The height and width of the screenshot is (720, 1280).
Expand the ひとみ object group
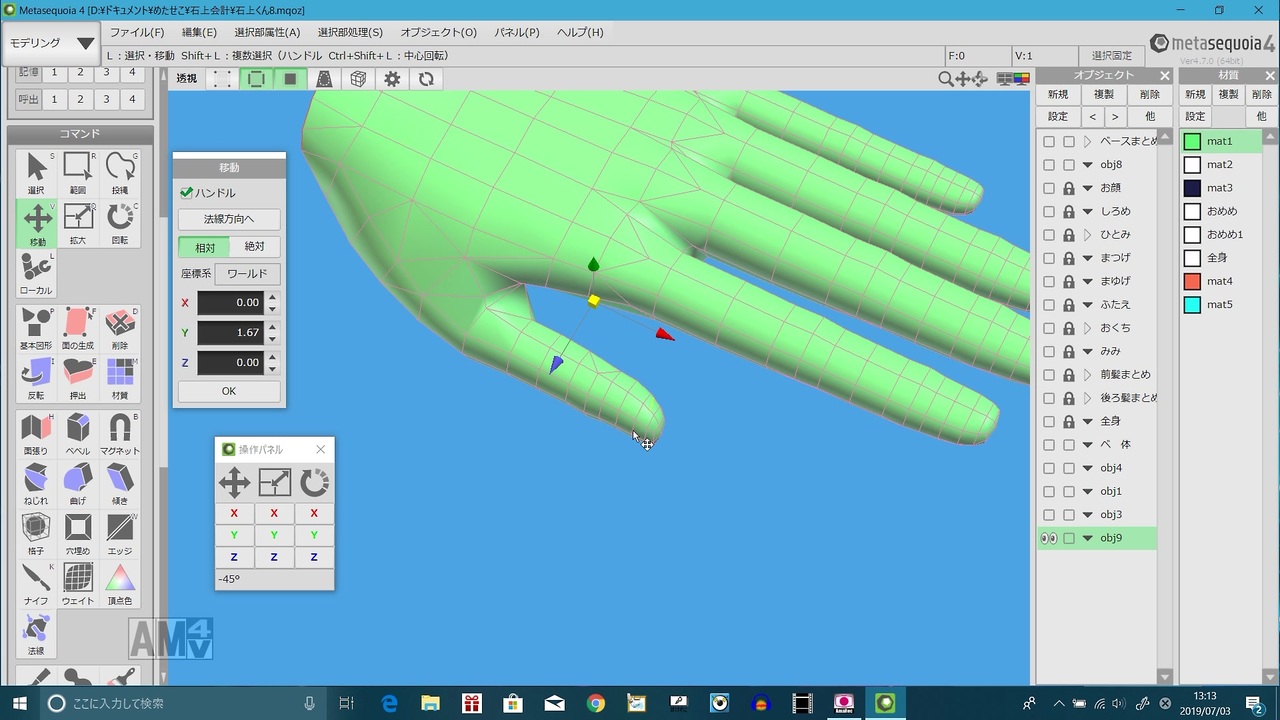coord(1088,235)
